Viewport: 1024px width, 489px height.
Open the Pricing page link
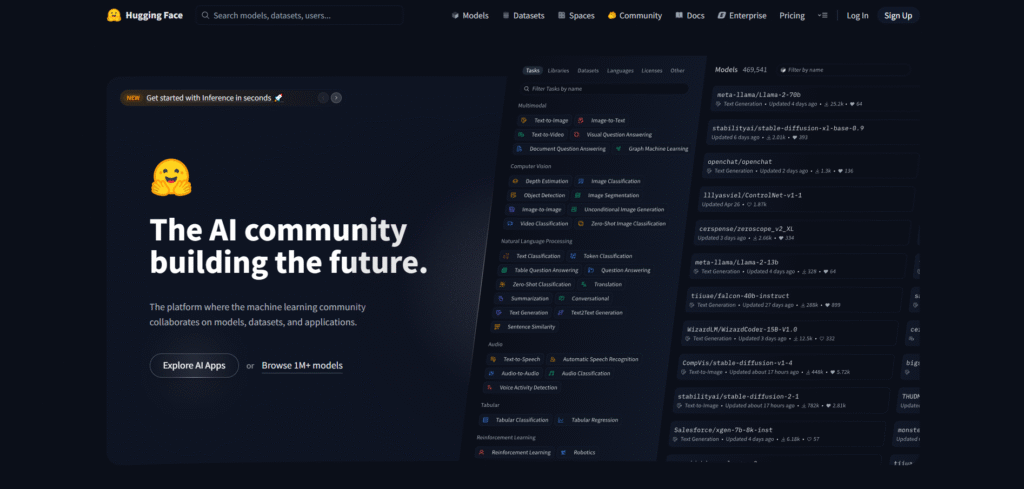click(792, 16)
